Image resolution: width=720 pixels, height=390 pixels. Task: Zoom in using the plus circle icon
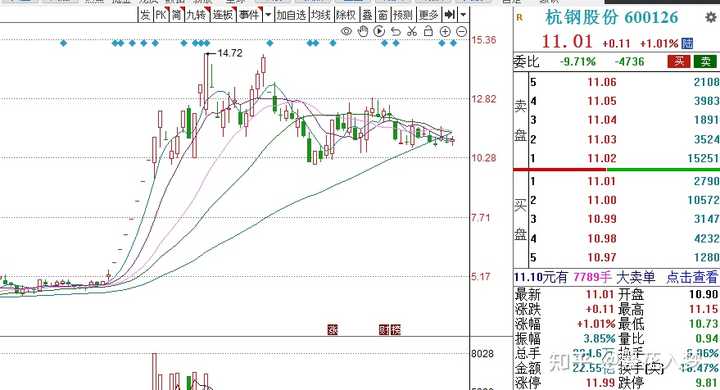tap(445, 31)
